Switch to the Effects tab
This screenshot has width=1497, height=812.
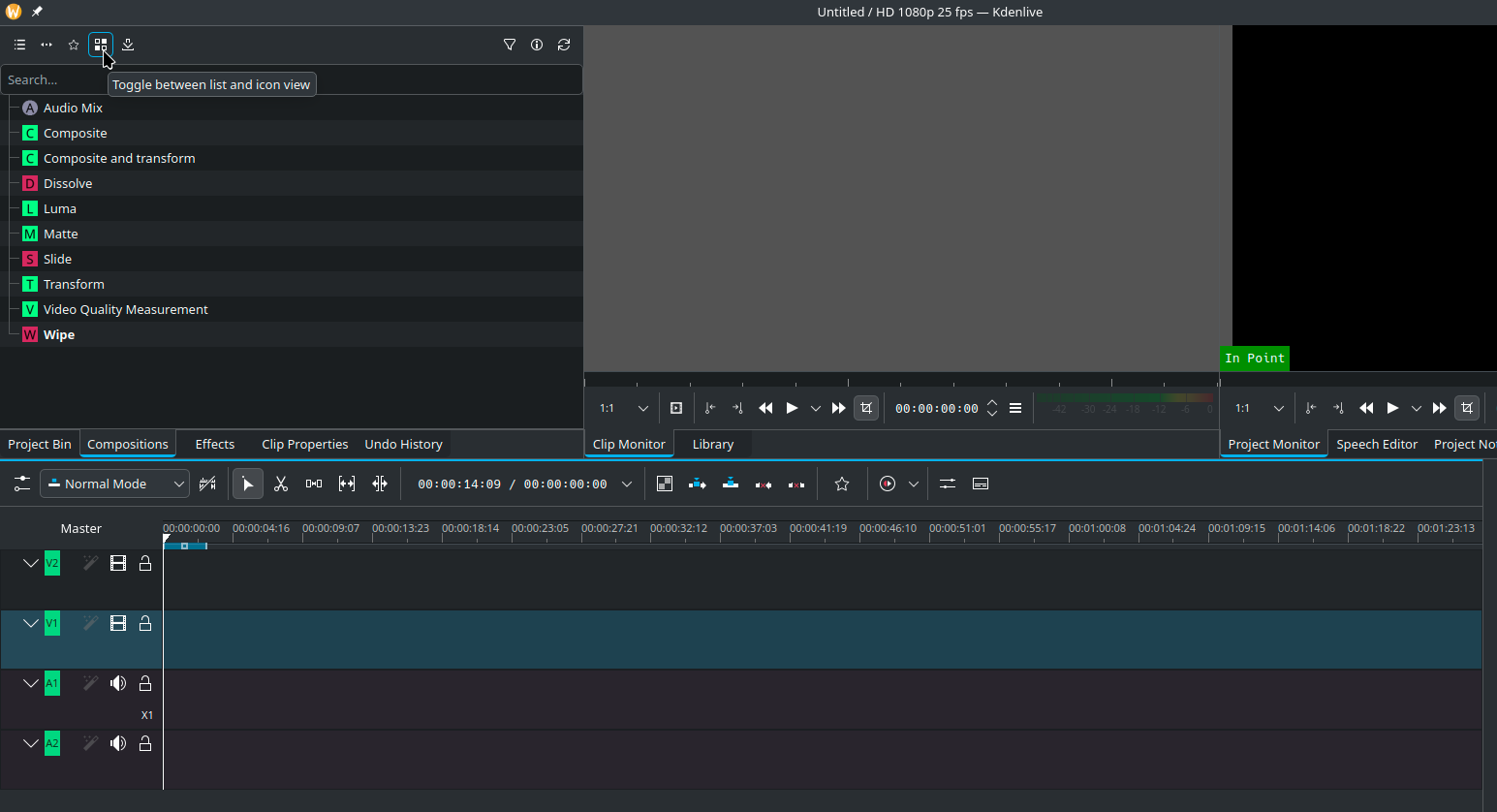[214, 444]
